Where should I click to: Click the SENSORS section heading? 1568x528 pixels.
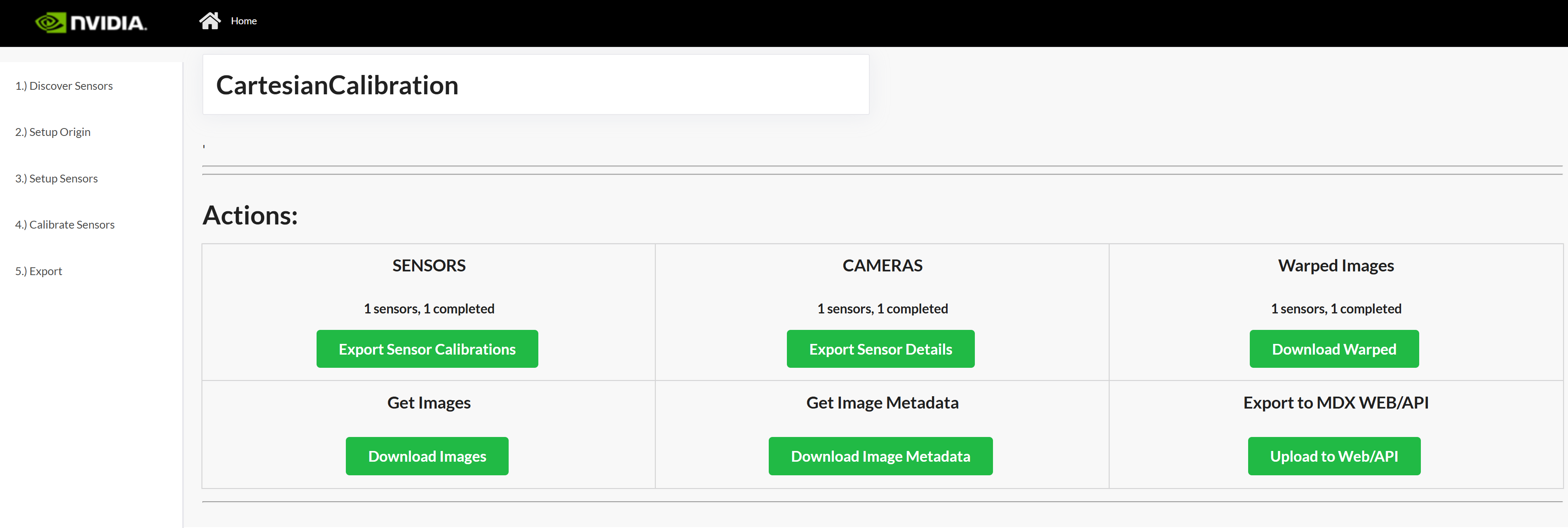tap(429, 266)
